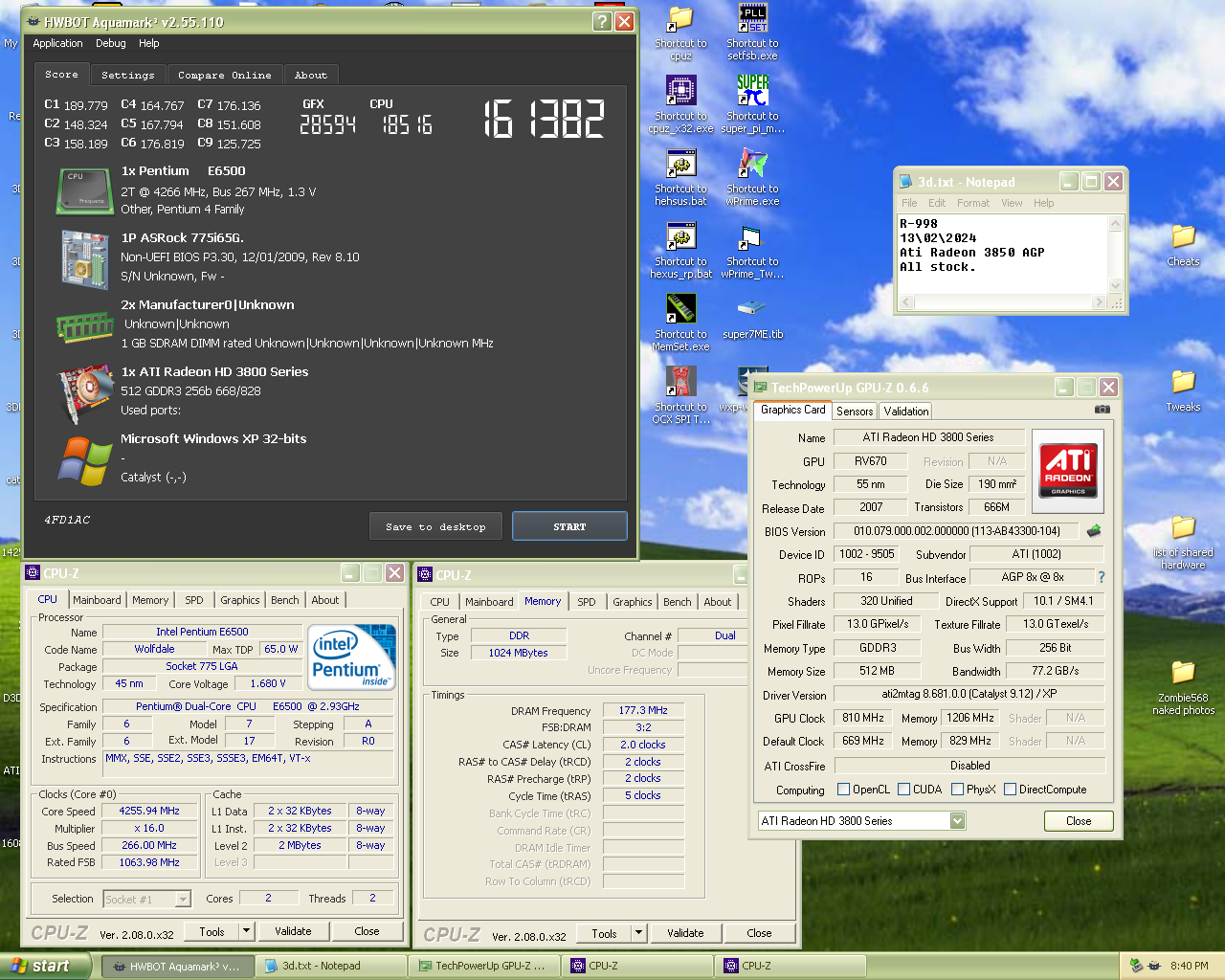The height and width of the screenshot is (980, 1225).
Task: Switch to TechPowerUp GPU-Z taskbar item
Action: (486, 966)
